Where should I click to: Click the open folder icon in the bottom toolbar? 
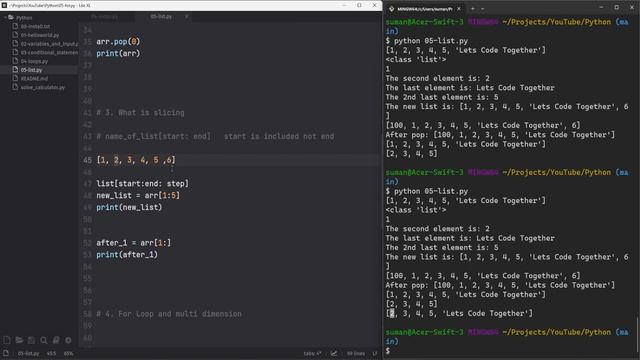pos(19,340)
